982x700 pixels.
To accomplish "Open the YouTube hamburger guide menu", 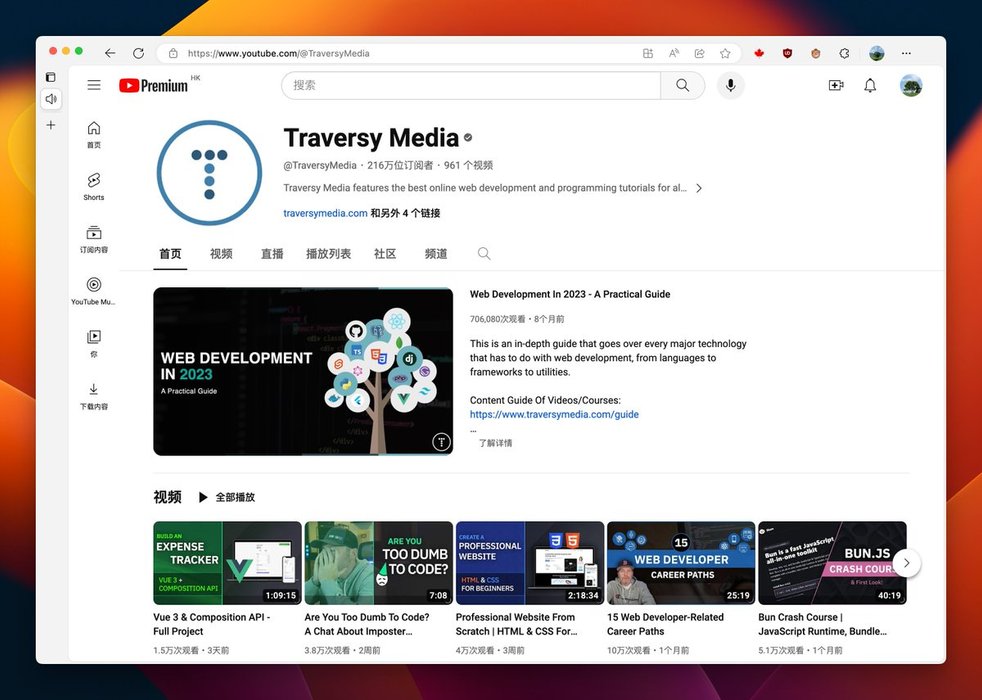I will click(x=94, y=85).
